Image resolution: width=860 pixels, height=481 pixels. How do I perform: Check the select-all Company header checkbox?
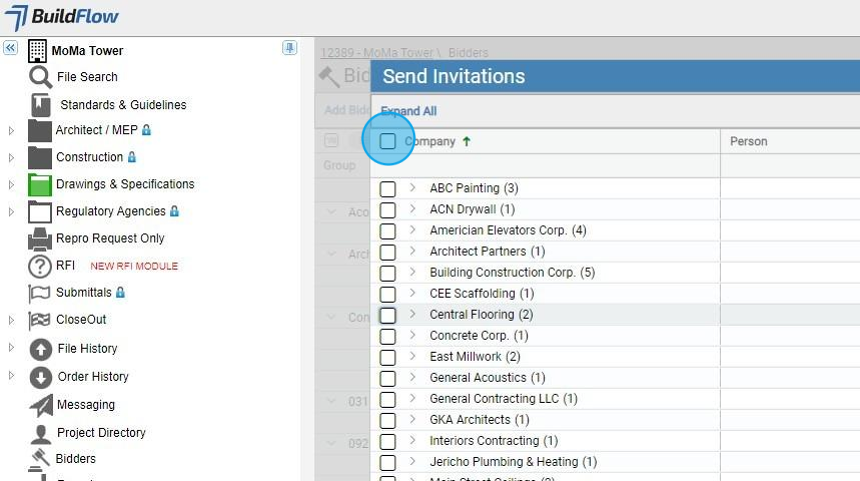click(388, 141)
